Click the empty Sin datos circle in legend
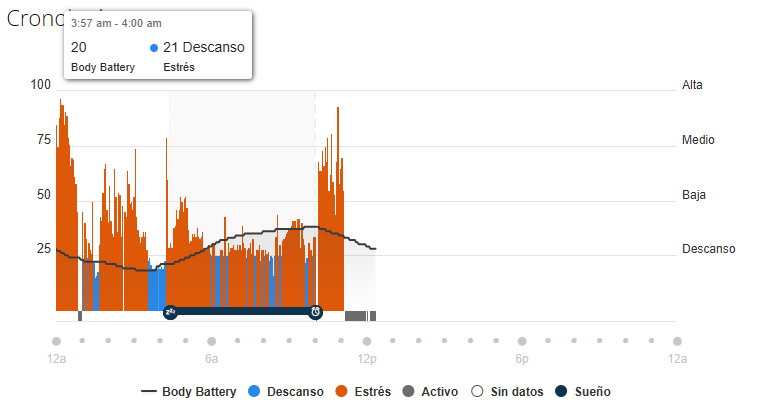 [x=477, y=392]
